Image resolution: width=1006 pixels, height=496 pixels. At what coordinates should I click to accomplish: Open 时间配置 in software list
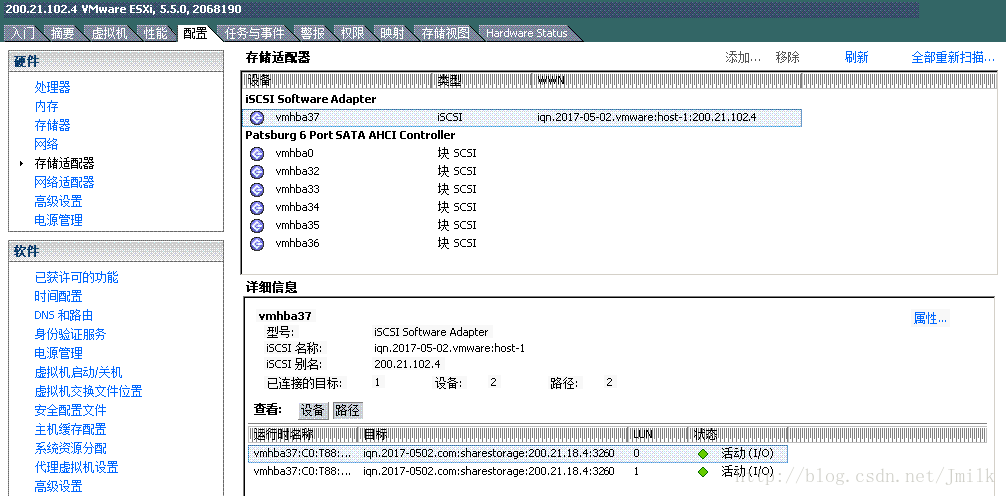pos(58,296)
